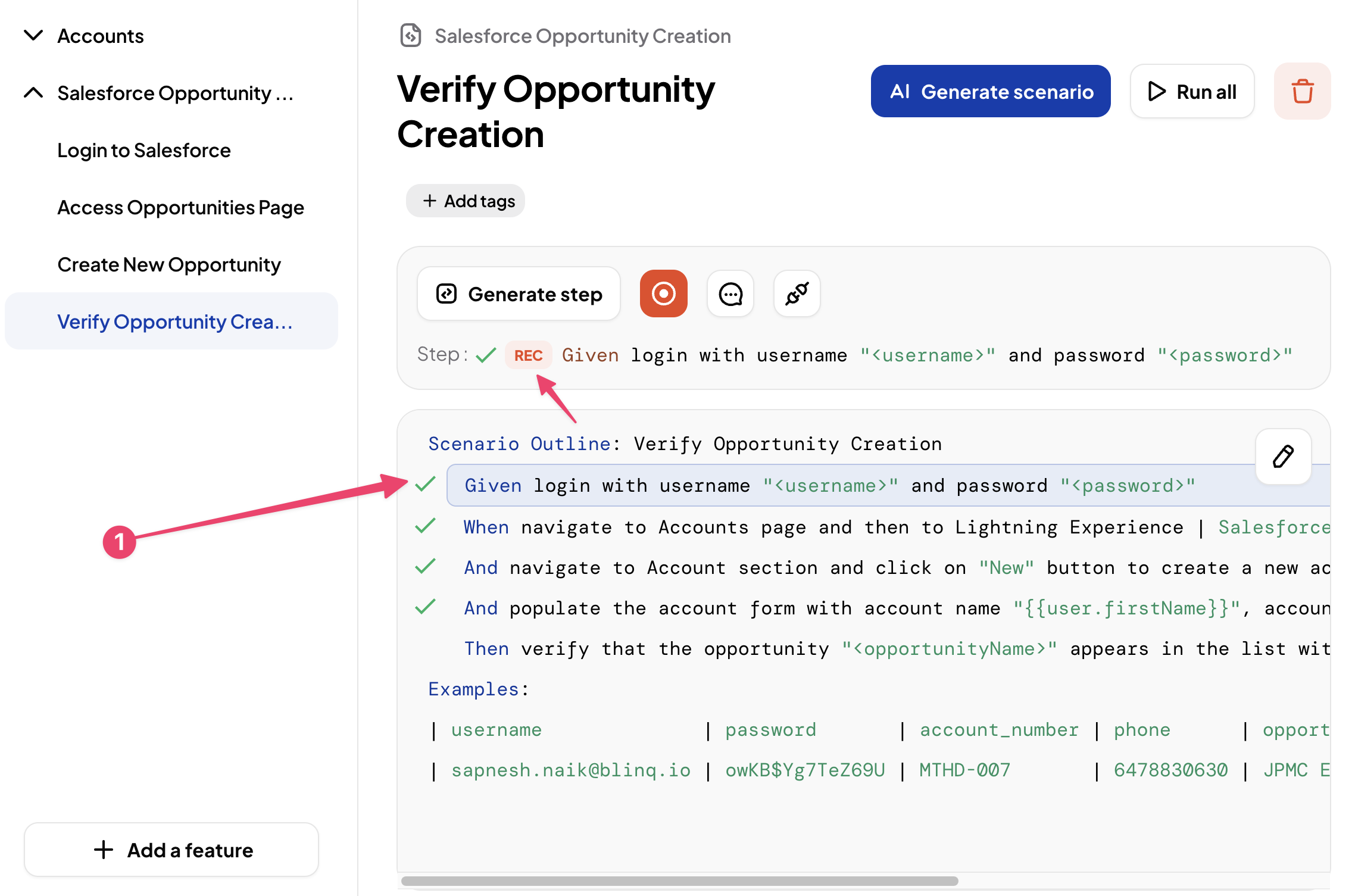The width and height of the screenshot is (1355, 896).
Task: Click the Salesforce Opportunity ... section label
Action: (176, 93)
